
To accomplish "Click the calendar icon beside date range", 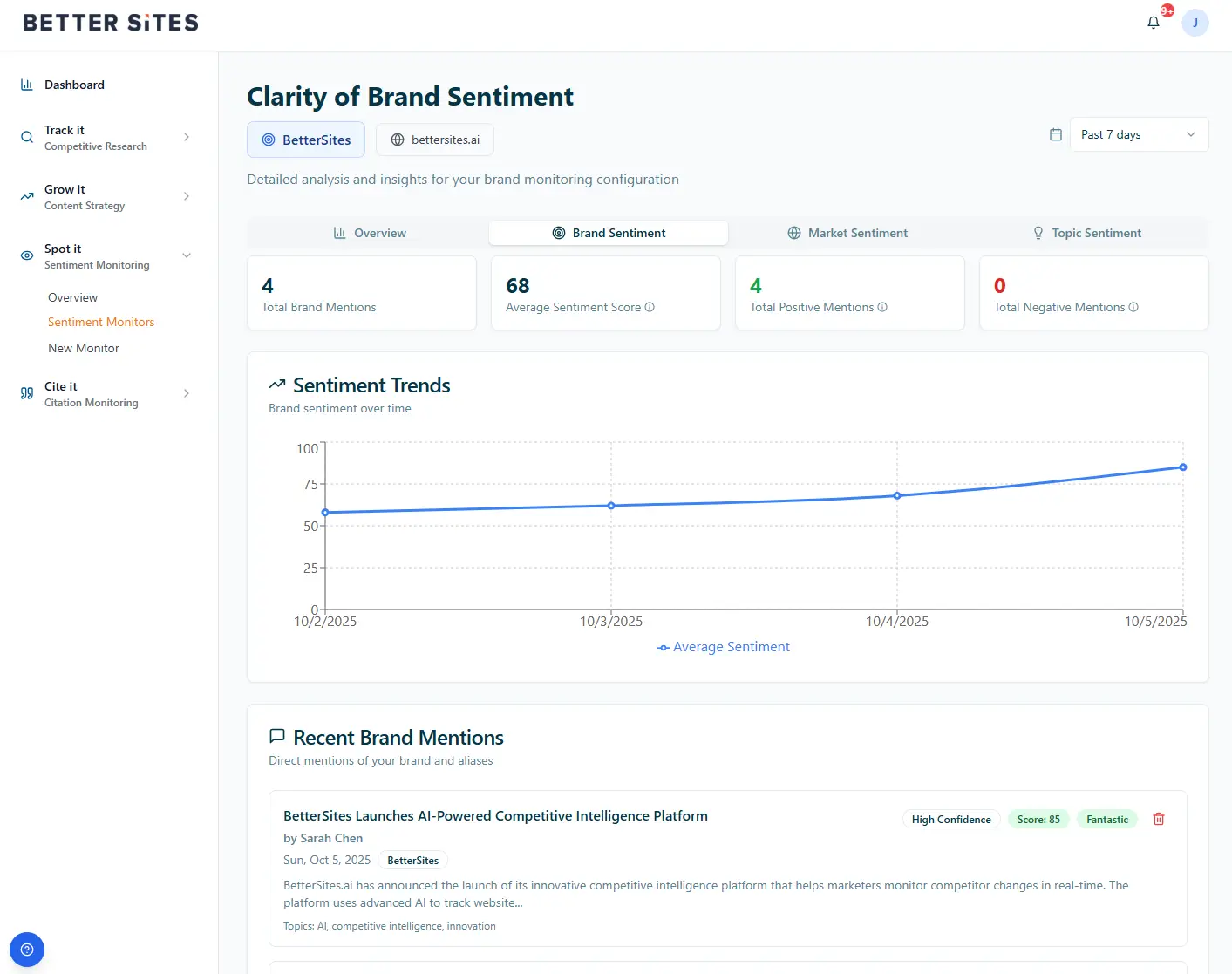I will coord(1055,134).
